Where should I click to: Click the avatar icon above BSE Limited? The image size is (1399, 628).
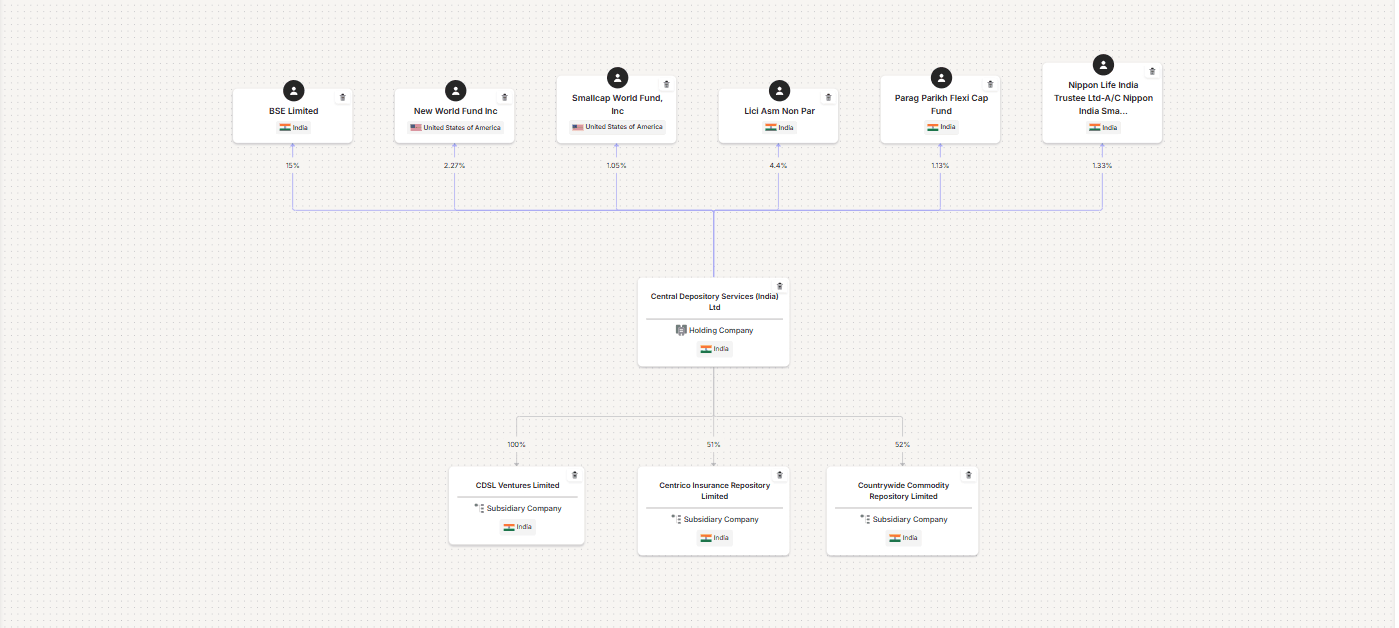pyautogui.click(x=293, y=90)
